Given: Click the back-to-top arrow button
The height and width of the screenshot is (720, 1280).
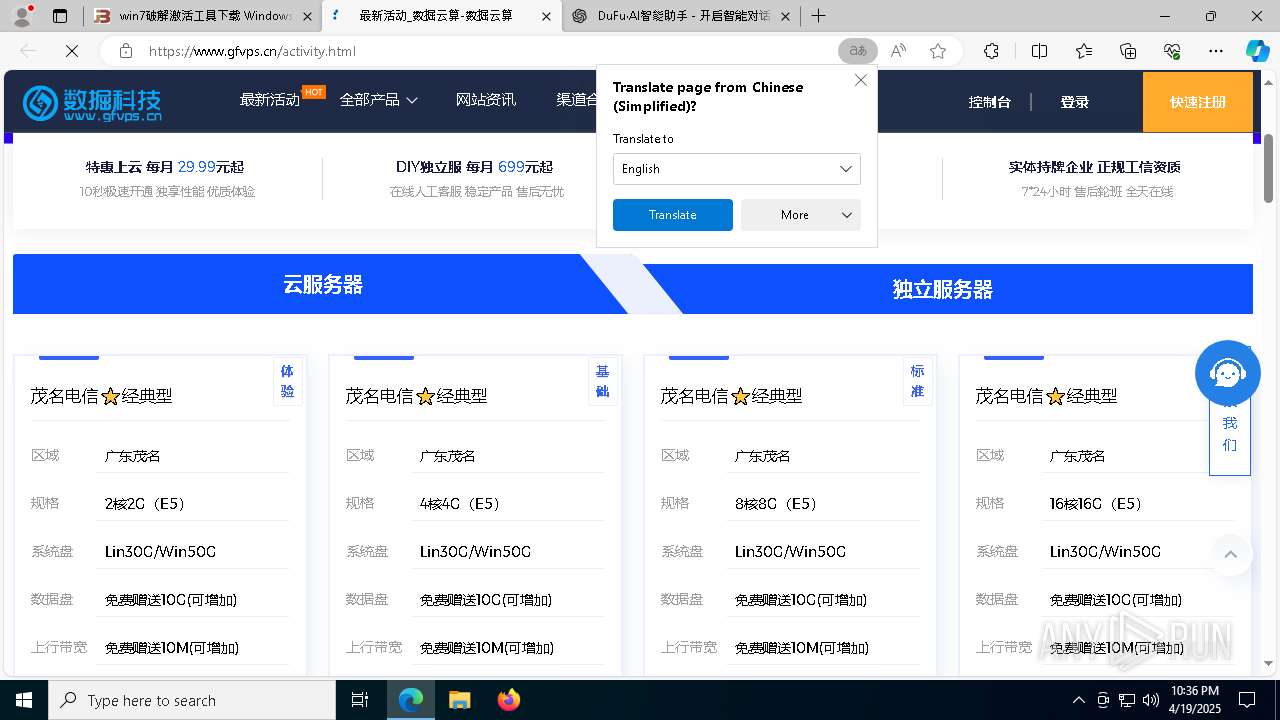Looking at the screenshot, I should 1231,554.
